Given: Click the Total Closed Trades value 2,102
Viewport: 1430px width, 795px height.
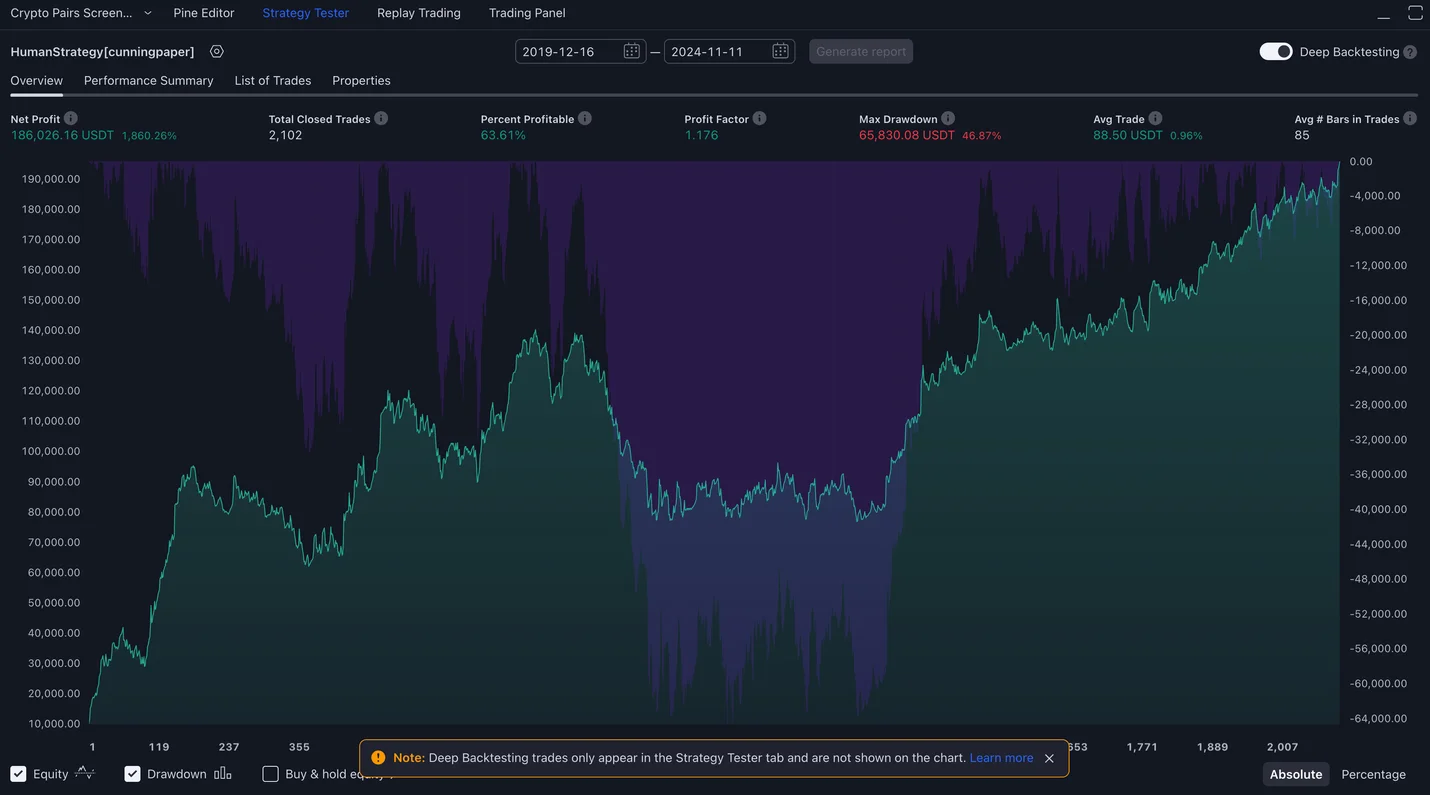Looking at the screenshot, I should [x=285, y=135].
